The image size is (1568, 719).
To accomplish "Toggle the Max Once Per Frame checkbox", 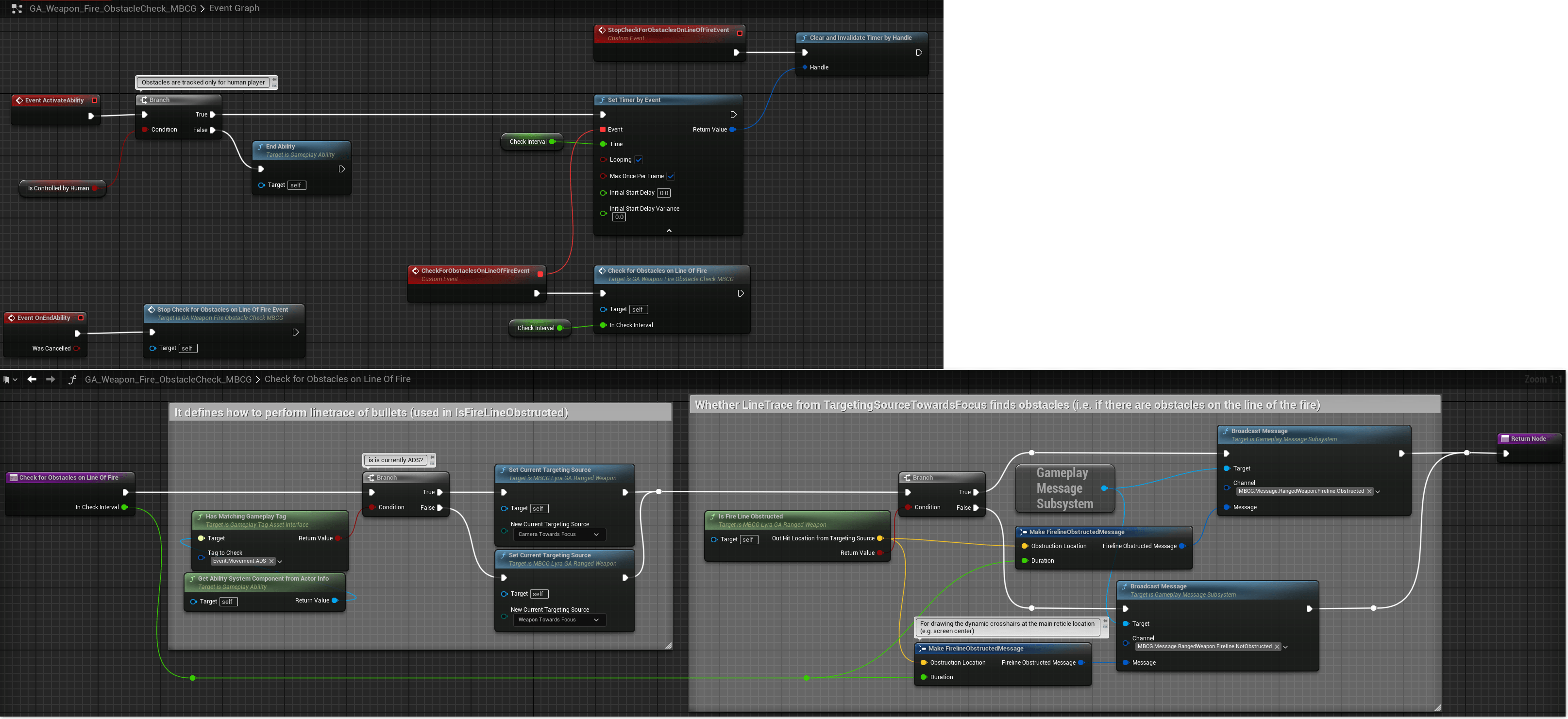I will coord(670,177).
